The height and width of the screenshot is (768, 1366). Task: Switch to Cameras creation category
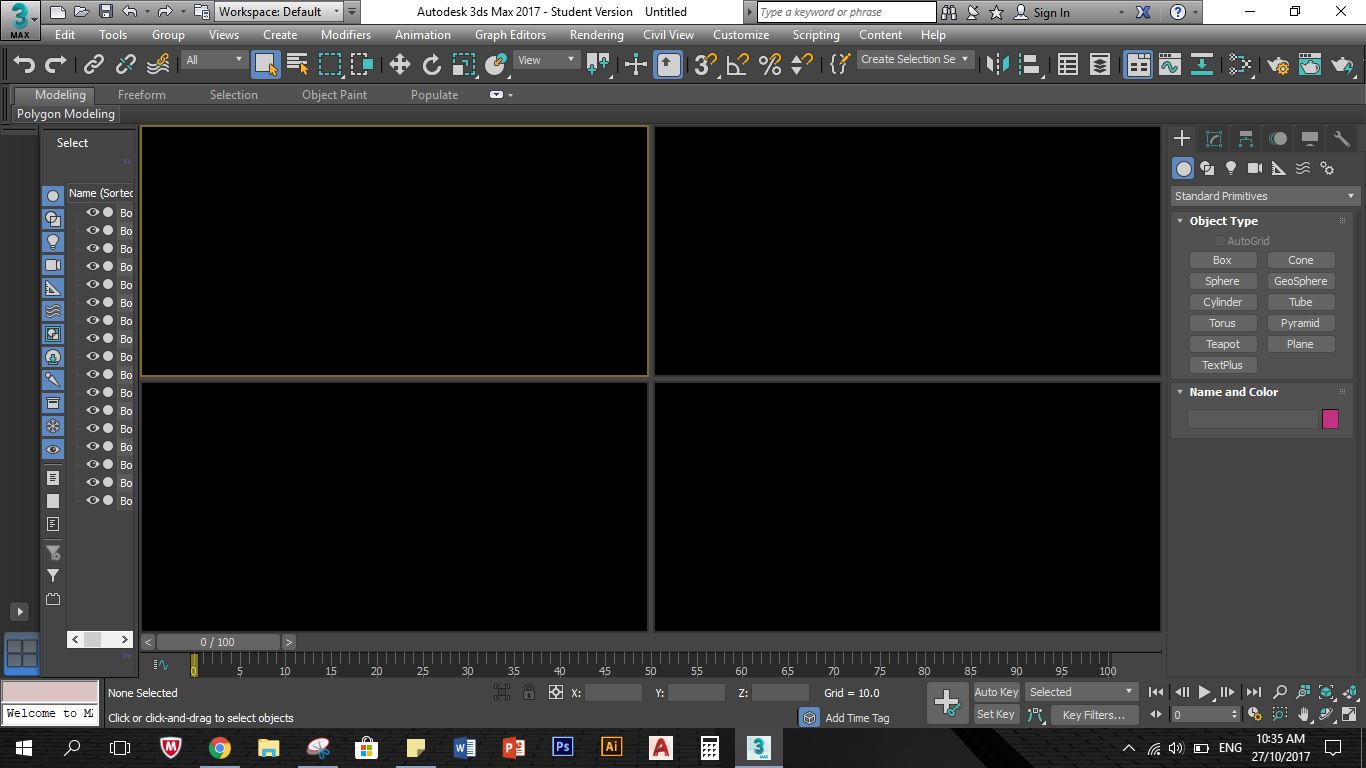coord(1255,168)
